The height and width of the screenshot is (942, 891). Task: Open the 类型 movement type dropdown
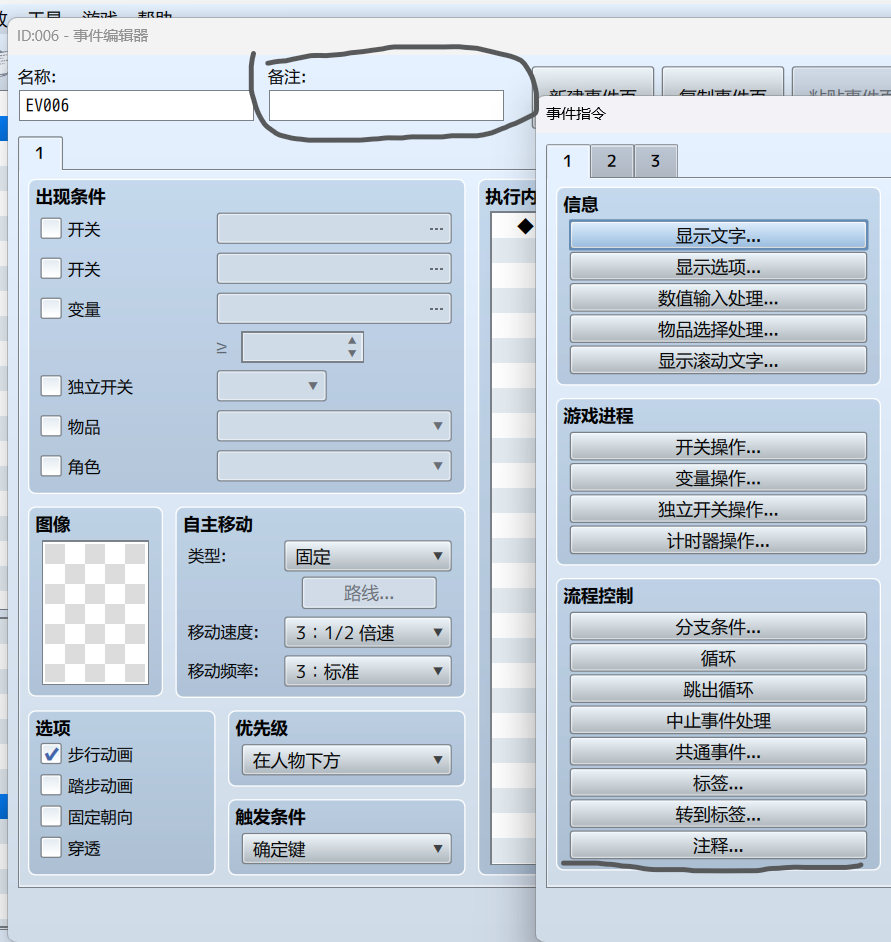pos(367,556)
